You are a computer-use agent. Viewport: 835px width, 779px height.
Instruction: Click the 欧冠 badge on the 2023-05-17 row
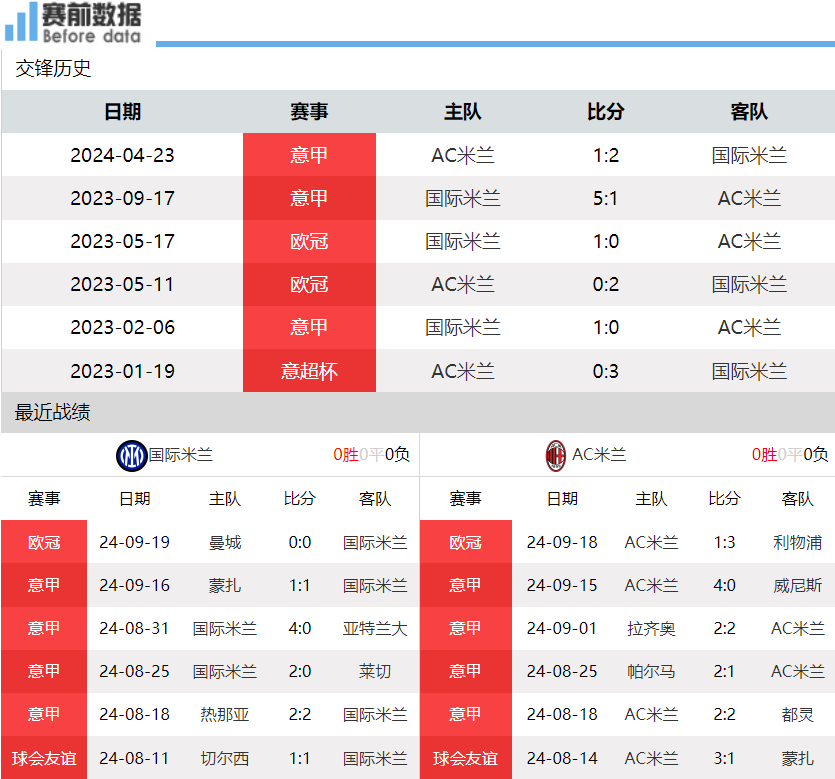click(x=309, y=241)
